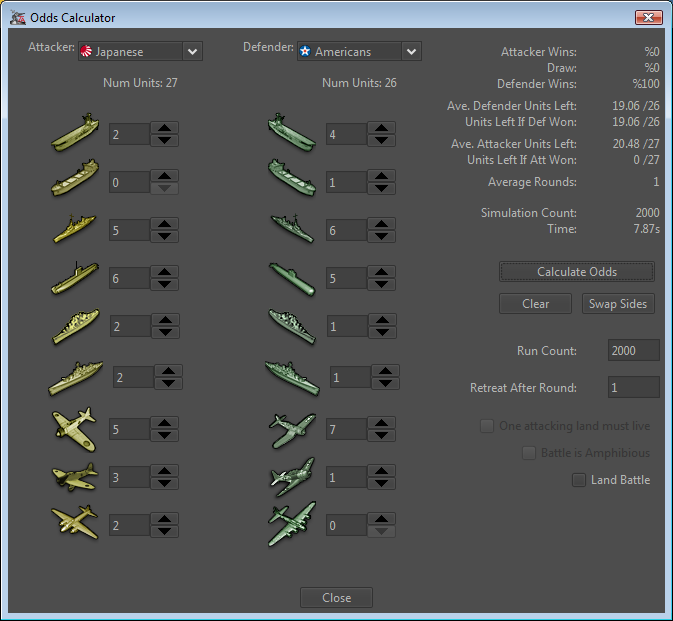Click the American transport ship unit icon

click(x=292, y=178)
